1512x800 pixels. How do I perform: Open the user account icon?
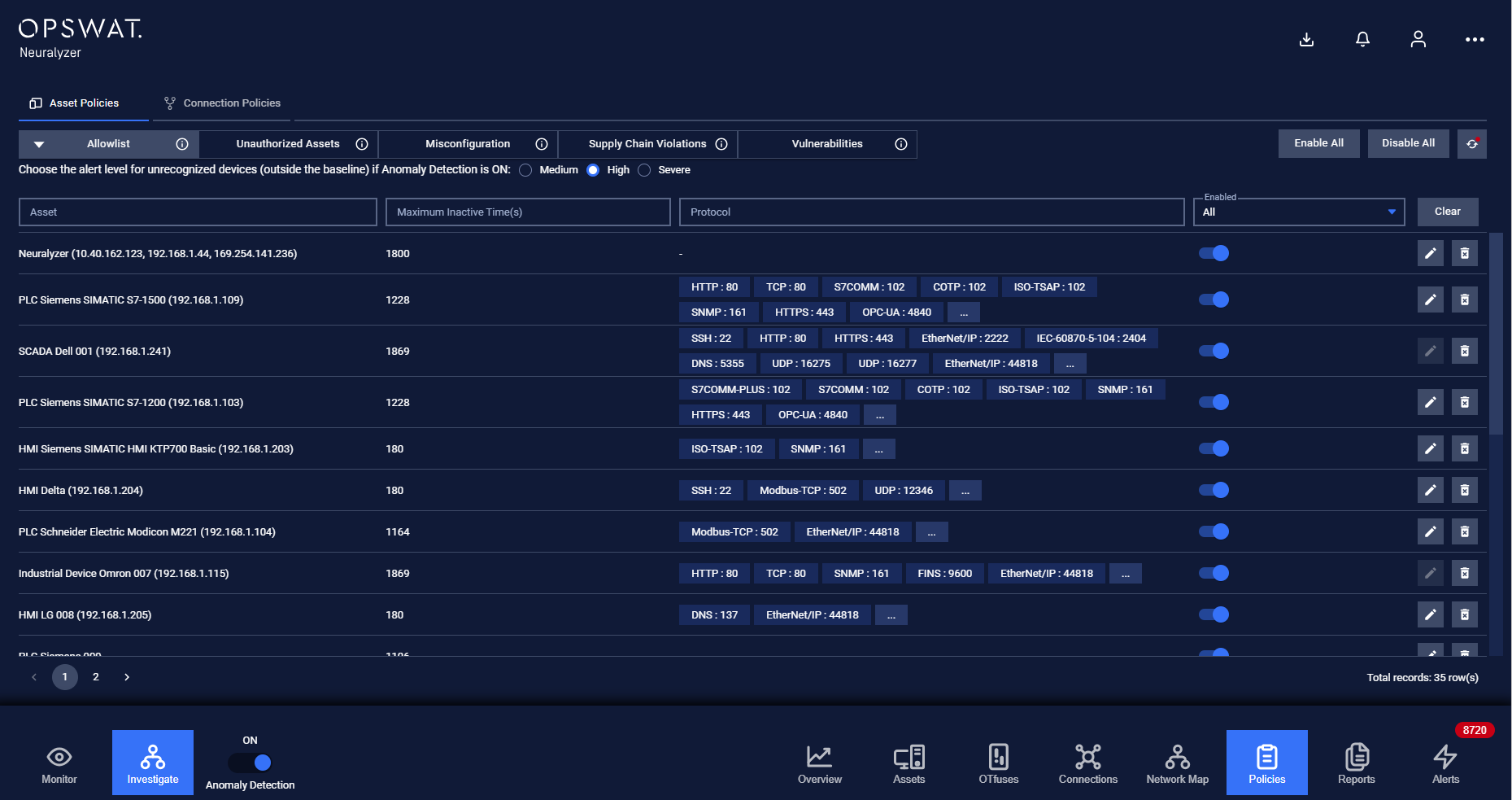point(1418,39)
